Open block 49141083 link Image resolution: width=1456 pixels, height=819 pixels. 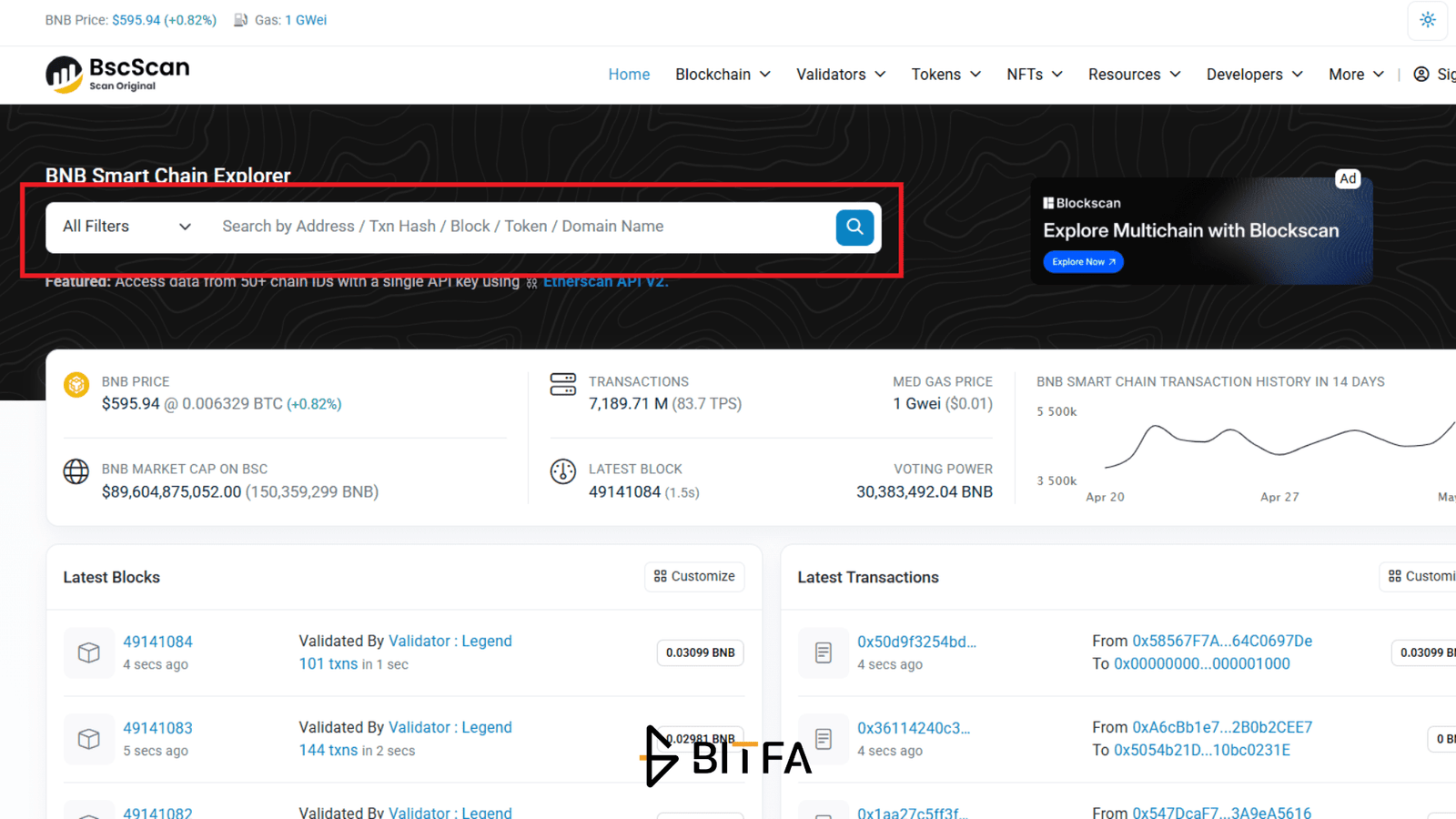157,728
